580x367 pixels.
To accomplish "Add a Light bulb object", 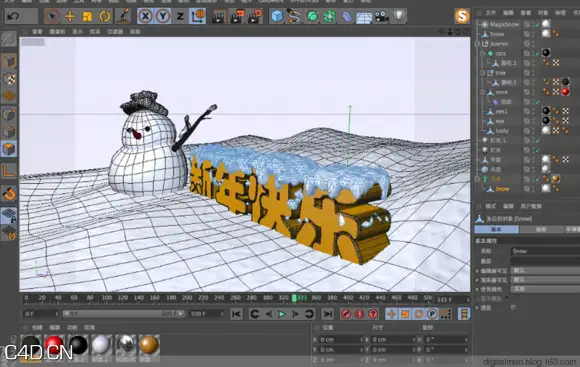I will pos(399,16).
